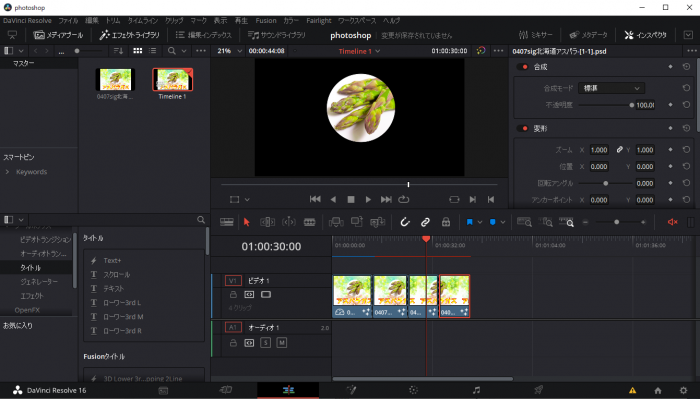The image size is (700, 399).
Task: Play the timeline forward
Action: [368, 200]
